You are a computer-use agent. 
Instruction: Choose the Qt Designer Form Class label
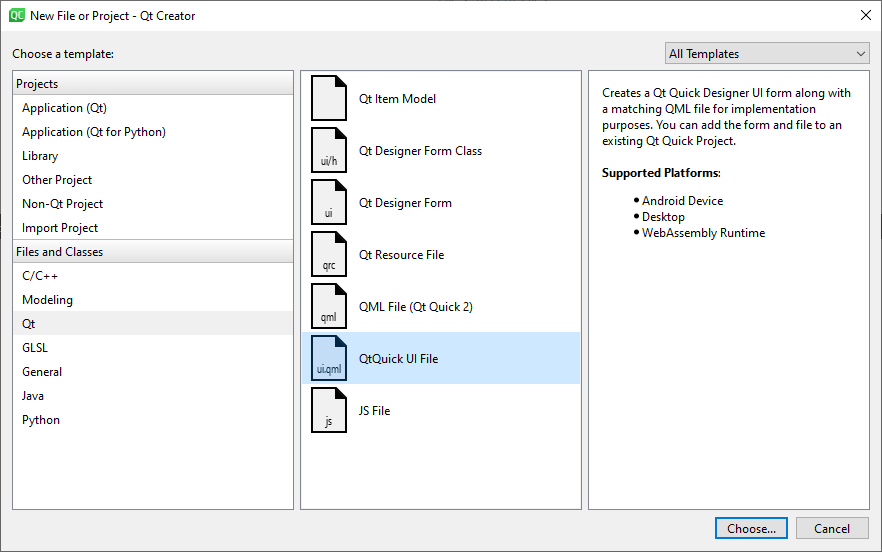click(420, 151)
